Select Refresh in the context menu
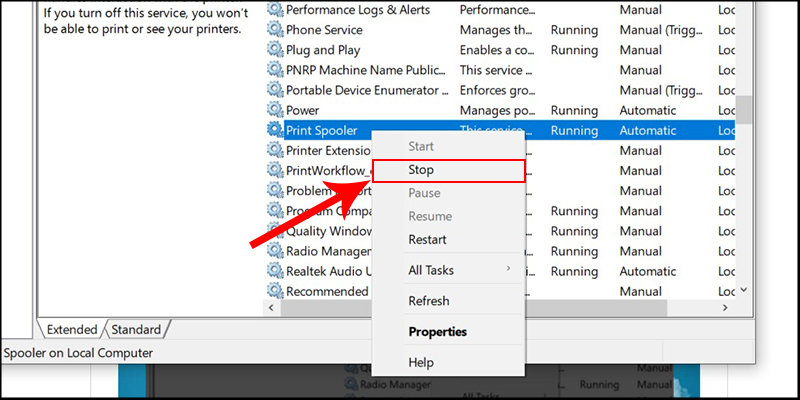The image size is (800, 400). [429, 301]
